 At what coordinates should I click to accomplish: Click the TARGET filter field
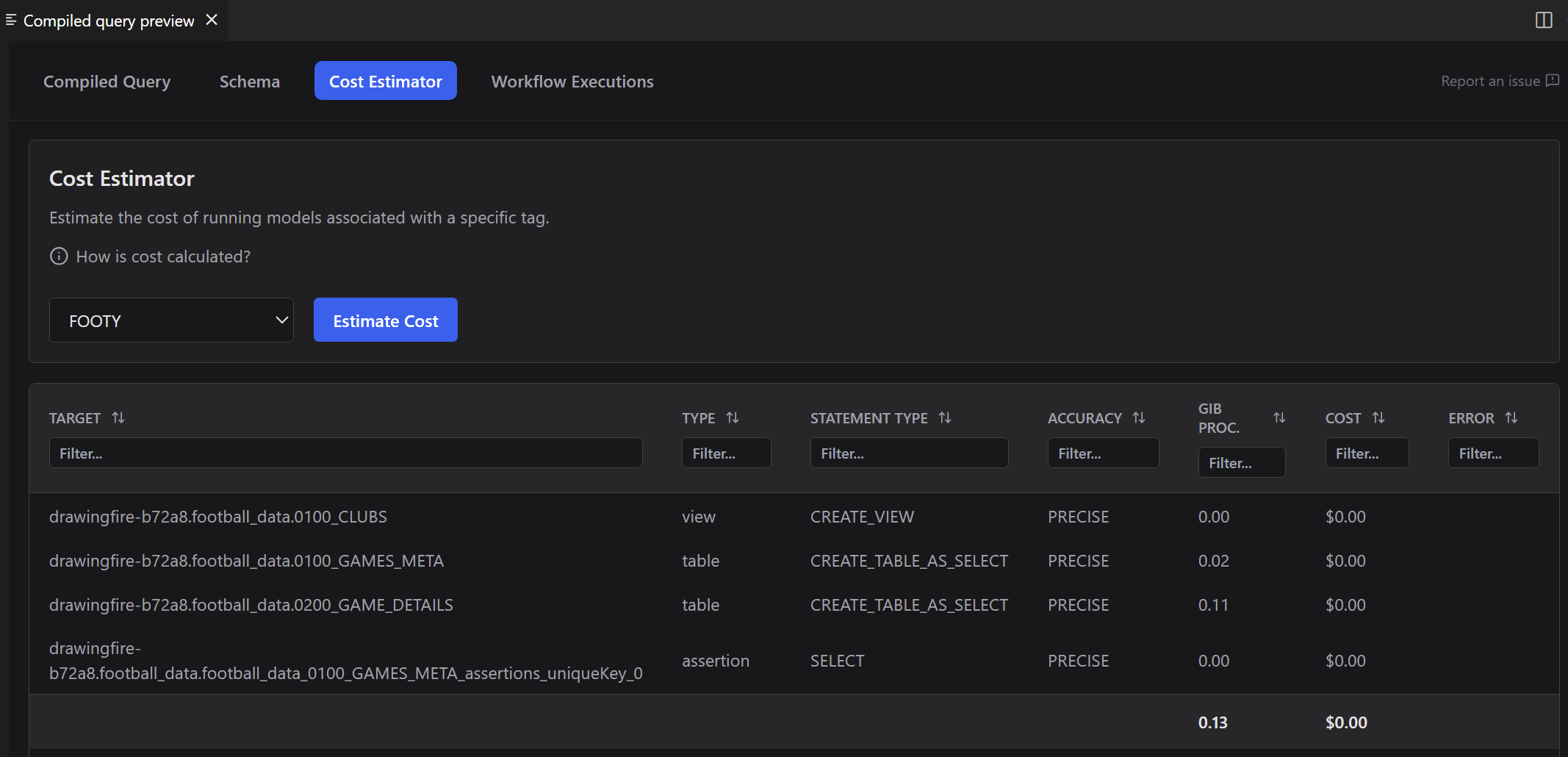click(x=345, y=453)
